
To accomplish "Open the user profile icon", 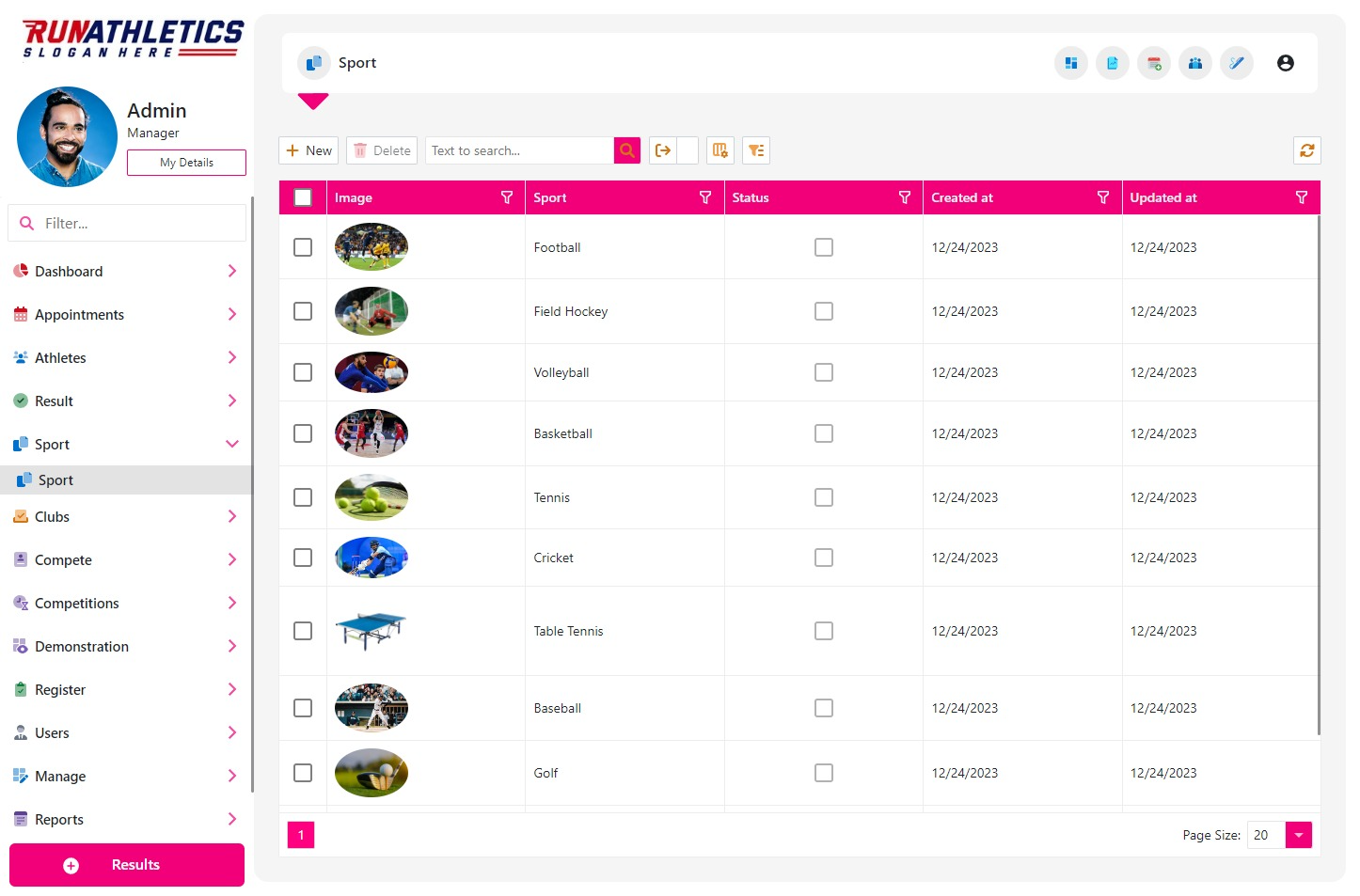I will (x=1286, y=63).
